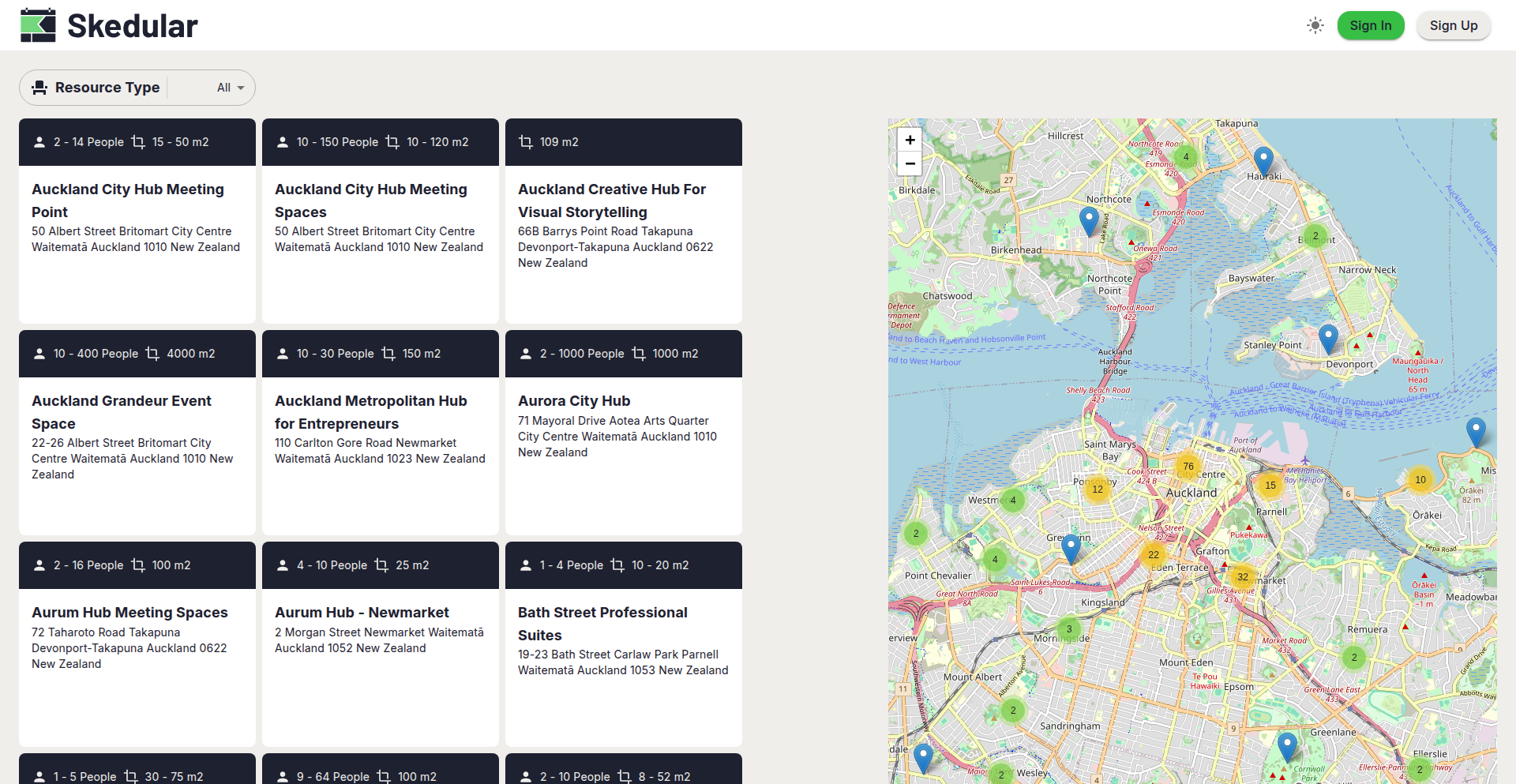Select the blue map pin near Birkenhead
The image size is (1516, 784).
click(1089, 220)
